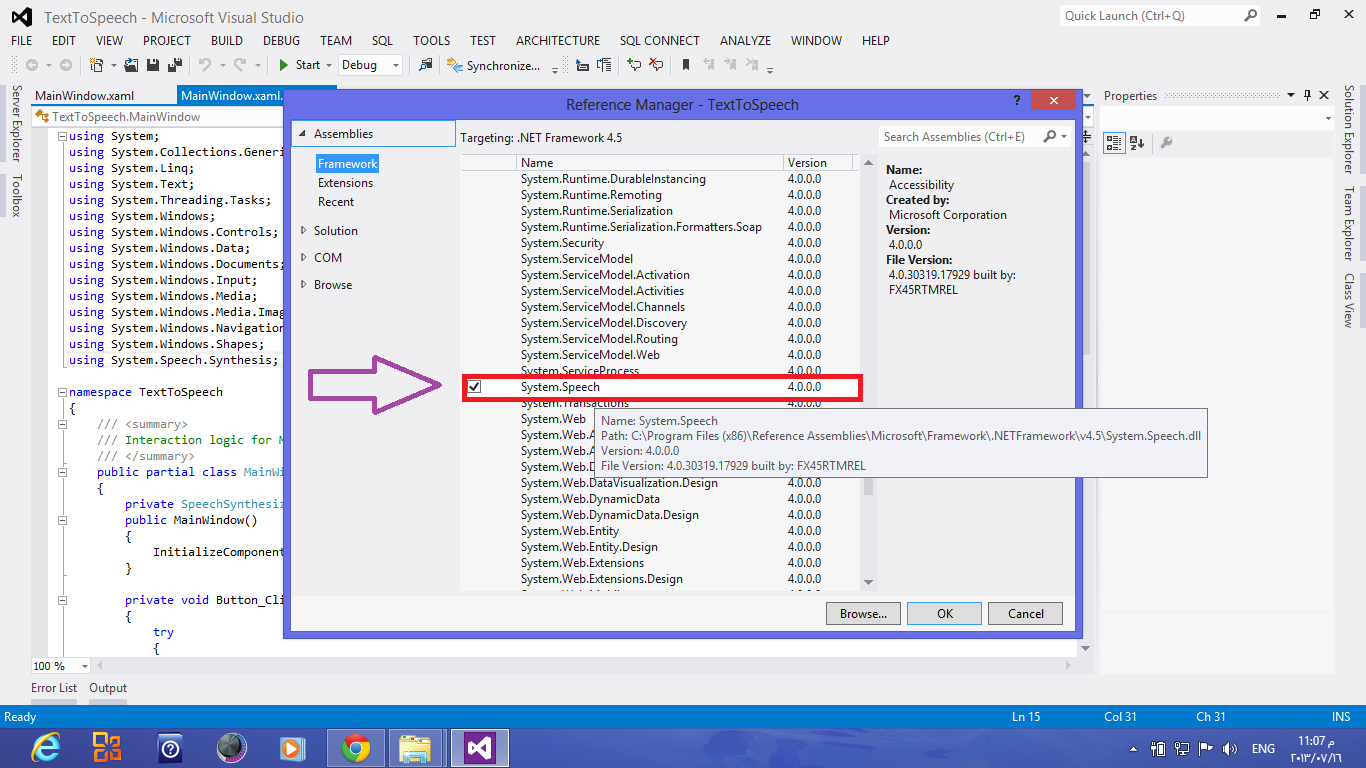The width and height of the screenshot is (1366, 768).
Task: Click the Browse button in Reference Manager
Action: click(x=862, y=613)
